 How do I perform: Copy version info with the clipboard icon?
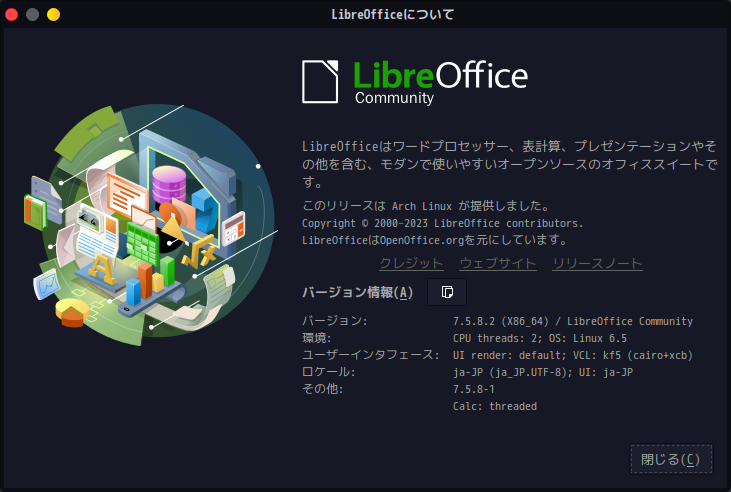(447, 292)
